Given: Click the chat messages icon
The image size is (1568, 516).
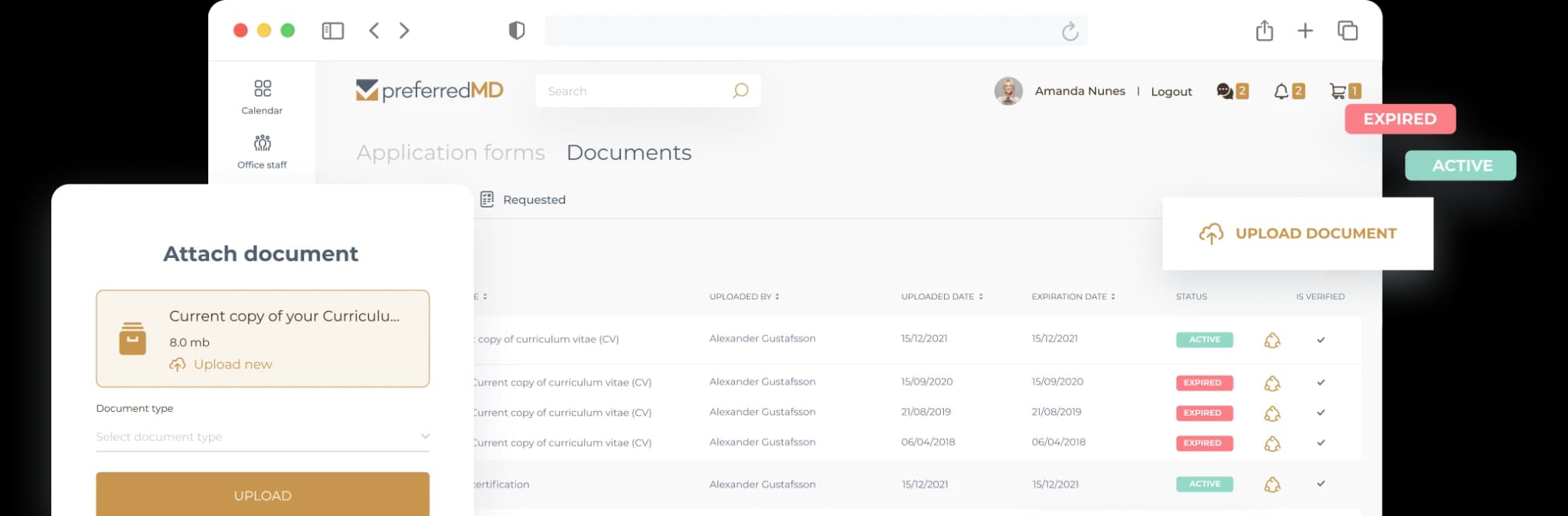Looking at the screenshot, I should [1224, 91].
